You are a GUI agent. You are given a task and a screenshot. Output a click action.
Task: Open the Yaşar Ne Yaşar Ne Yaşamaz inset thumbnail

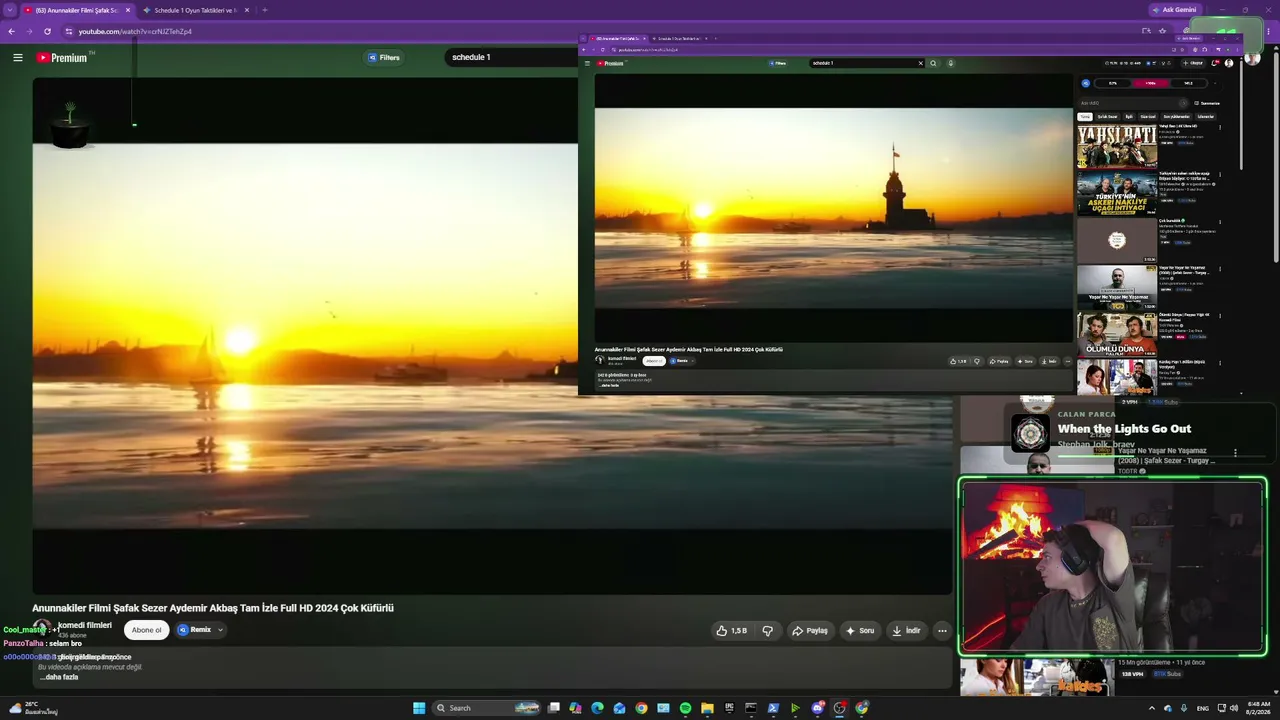pos(1116,287)
